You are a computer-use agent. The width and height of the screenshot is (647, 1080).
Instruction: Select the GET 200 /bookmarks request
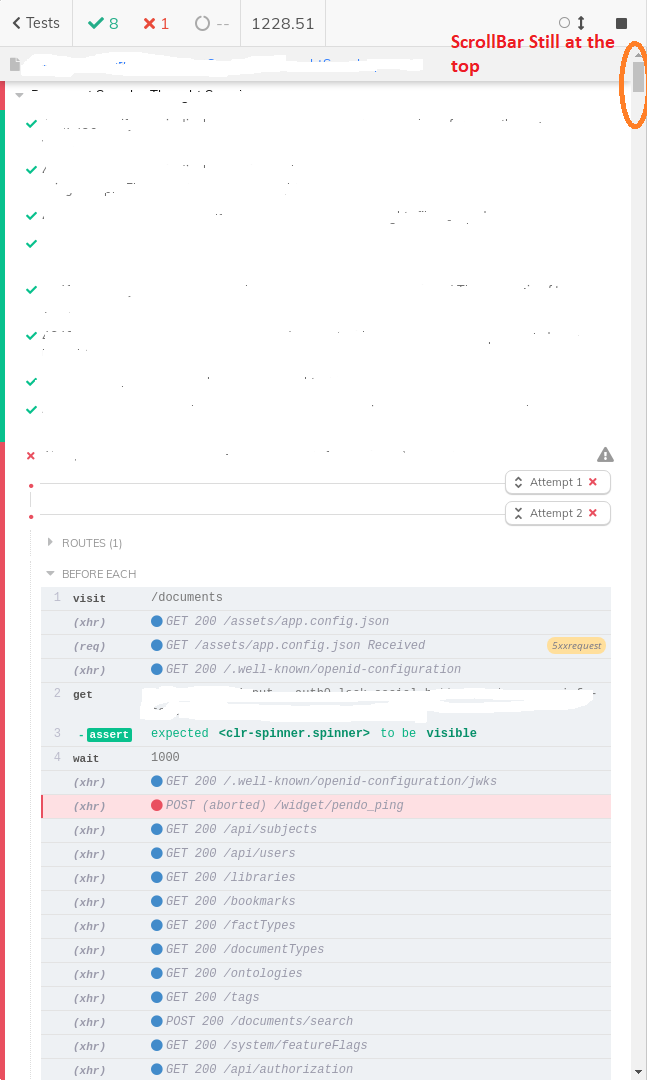pos(326,902)
